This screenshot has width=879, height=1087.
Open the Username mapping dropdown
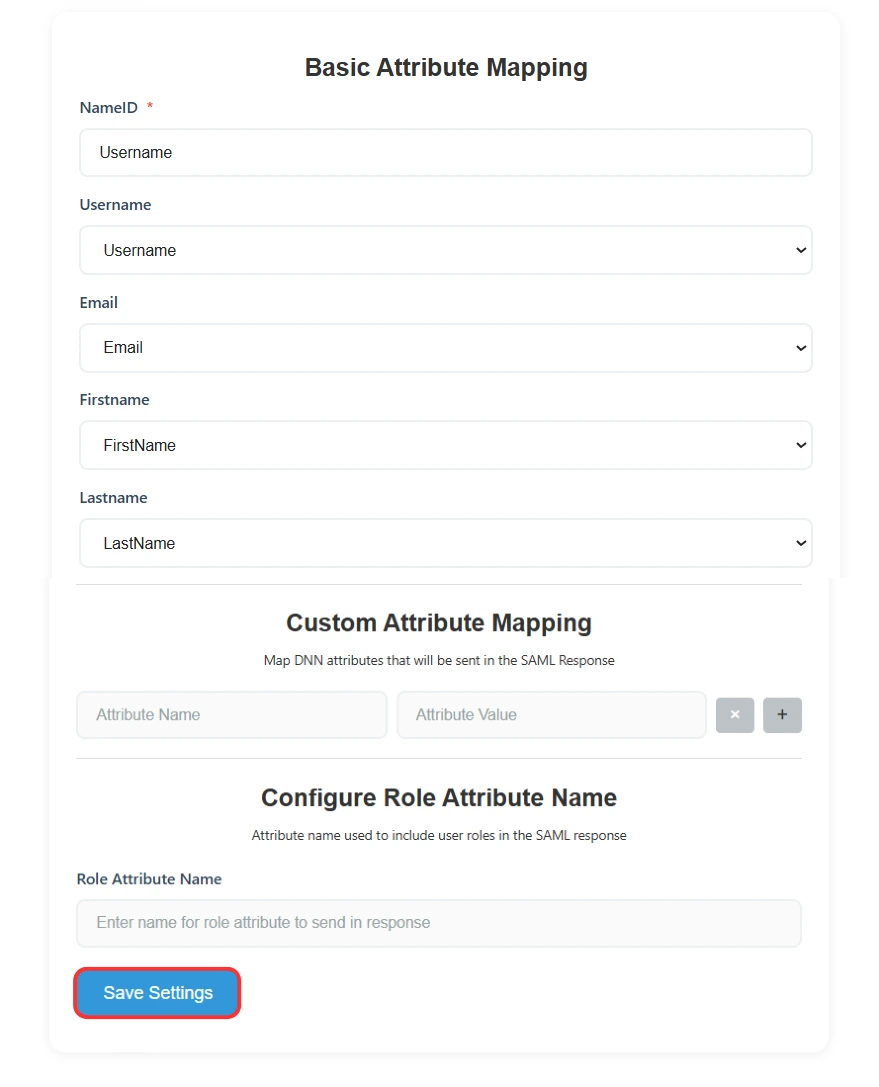point(445,250)
